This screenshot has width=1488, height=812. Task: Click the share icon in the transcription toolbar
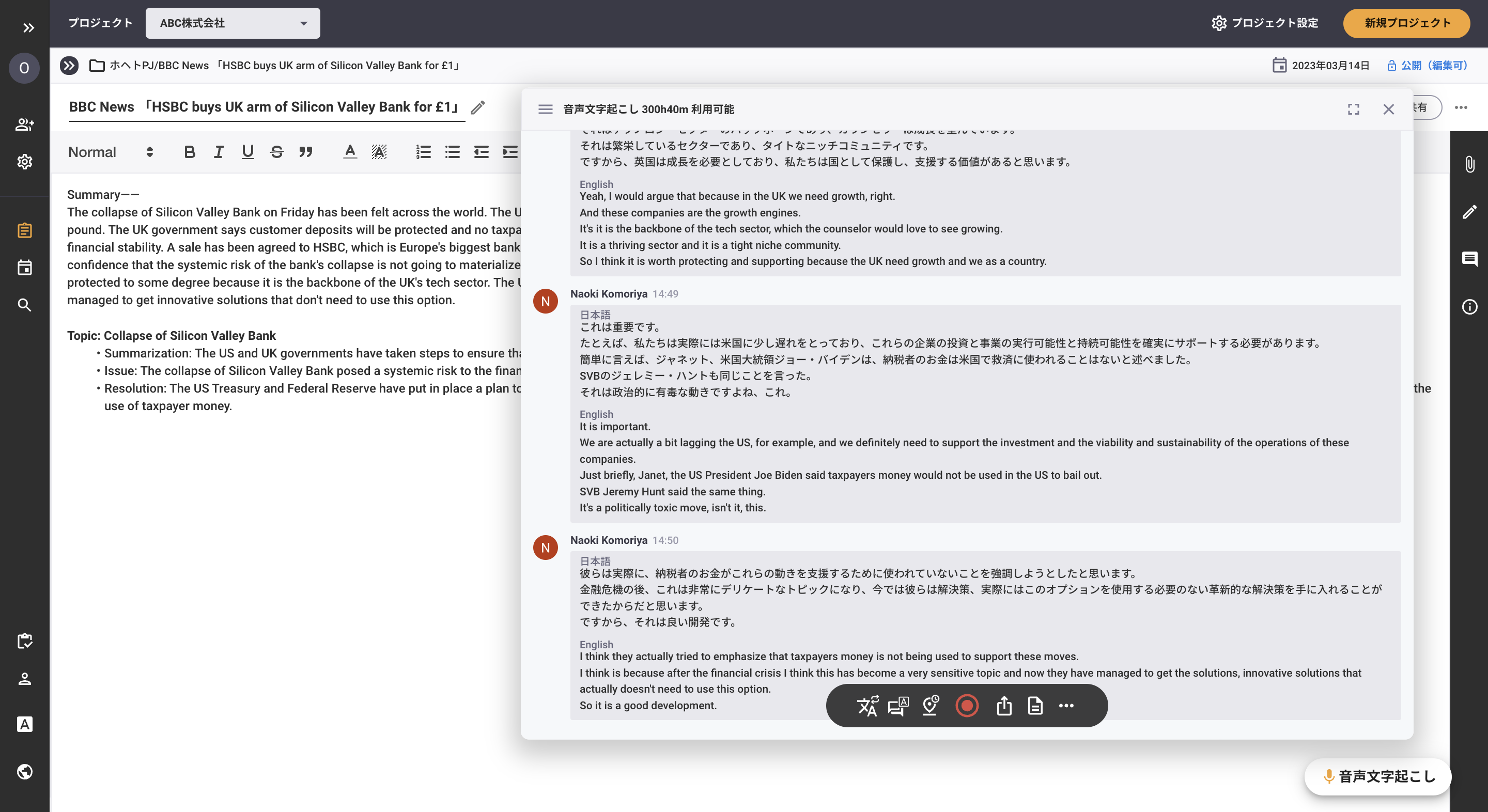pyautogui.click(x=1004, y=706)
